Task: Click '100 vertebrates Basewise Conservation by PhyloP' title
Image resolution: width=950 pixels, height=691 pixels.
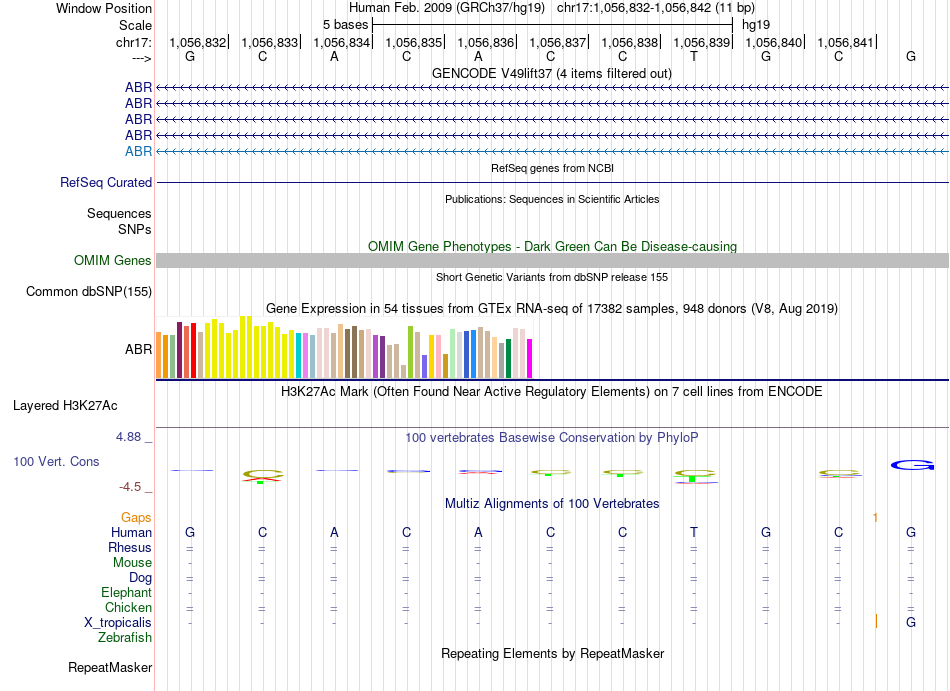Action: tap(552, 437)
